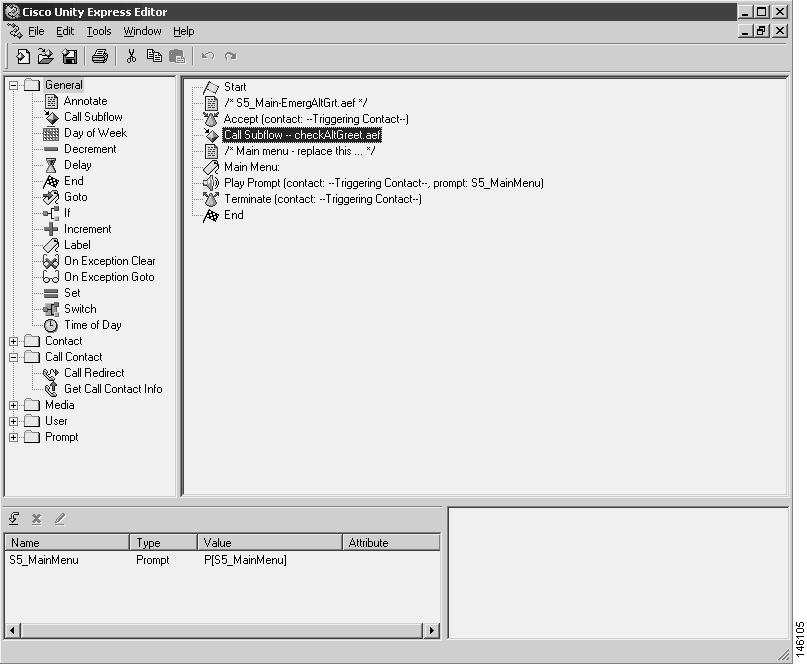Select the Set step icon
807x664 pixels.
[51, 293]
